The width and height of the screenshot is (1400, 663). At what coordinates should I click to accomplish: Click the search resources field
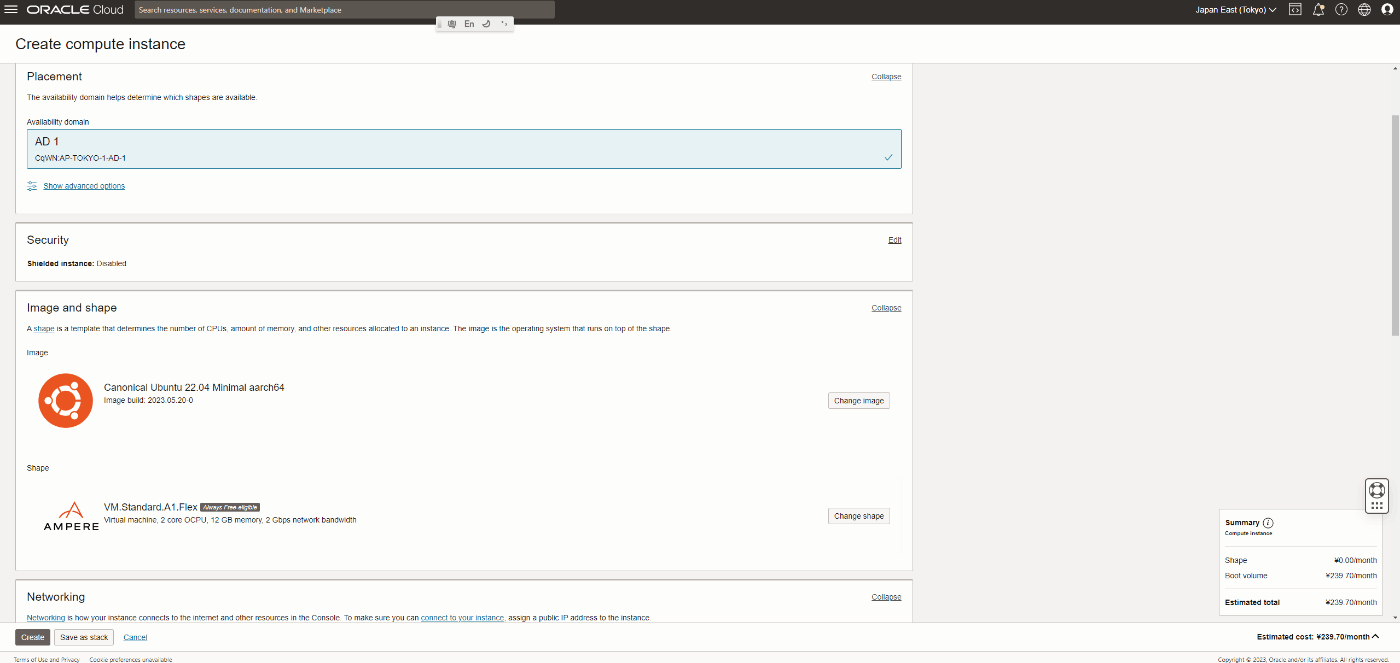pyautogui.click(x=345, y=10)
